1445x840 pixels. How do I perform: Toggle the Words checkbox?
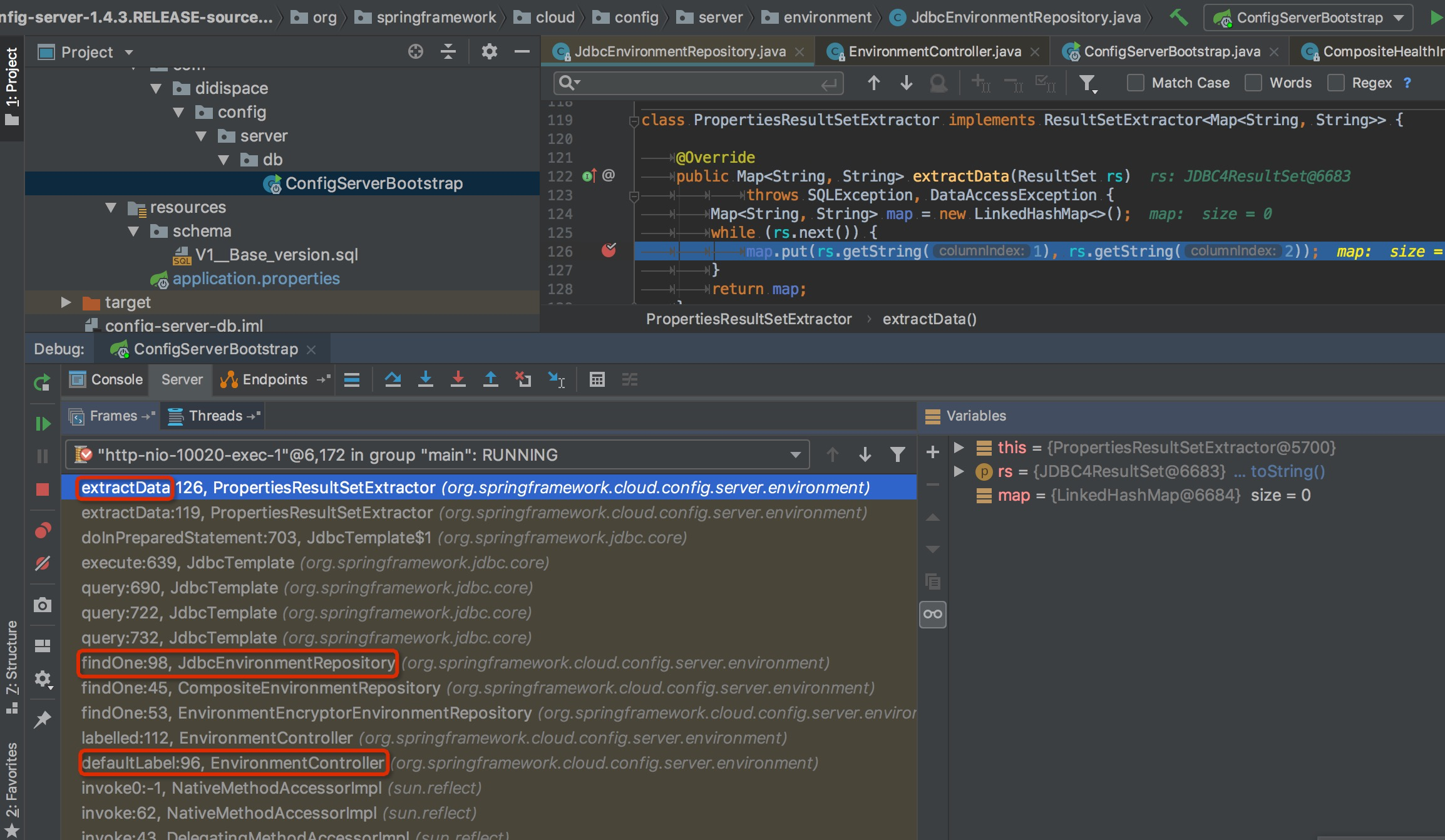pos(1253,83)
